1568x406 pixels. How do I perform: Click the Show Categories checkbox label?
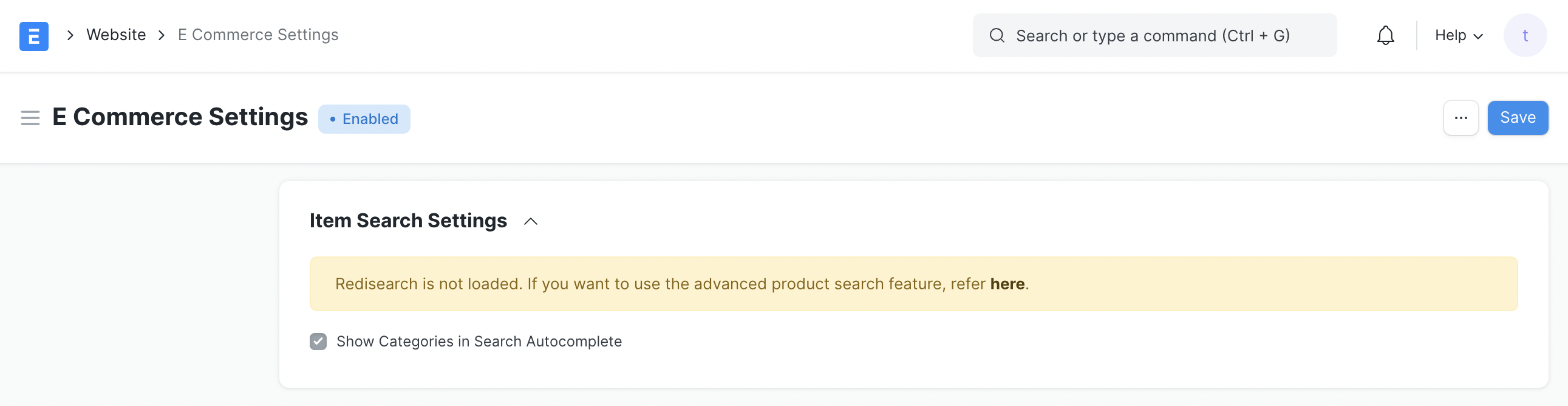(x=479, y=342)
